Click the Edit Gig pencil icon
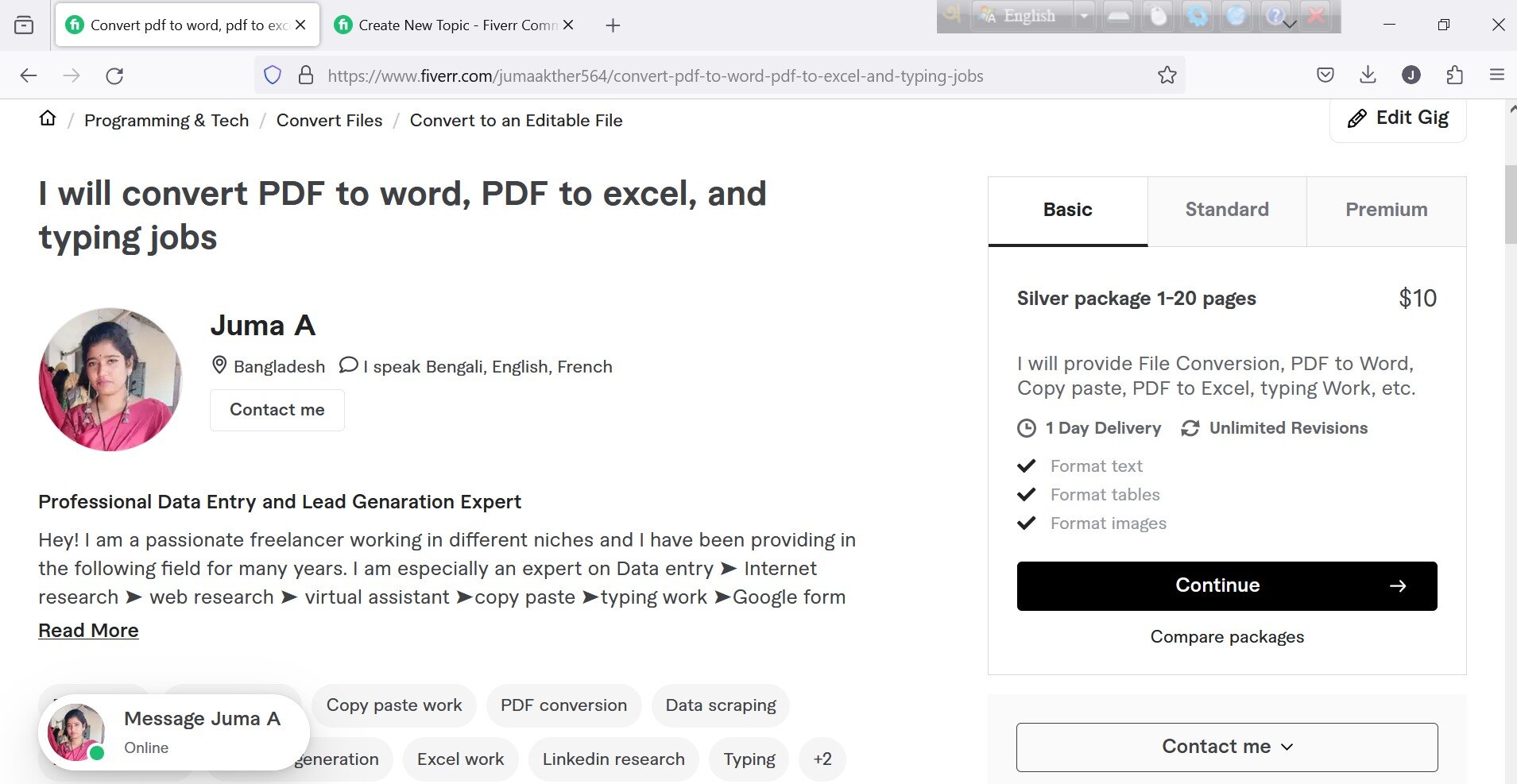 pos(1356,118)
